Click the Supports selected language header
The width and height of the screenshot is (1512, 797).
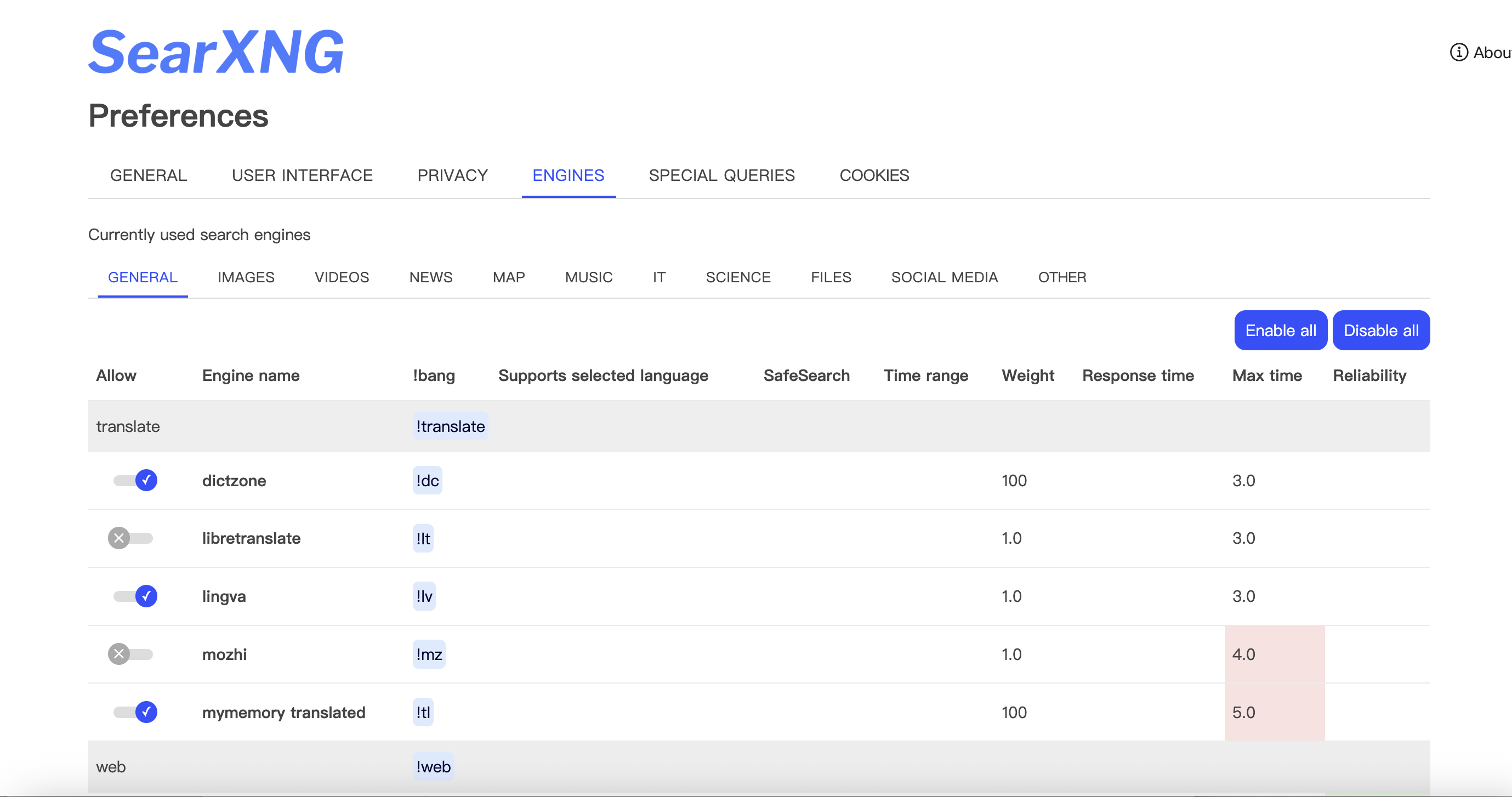tap(603, 375)
